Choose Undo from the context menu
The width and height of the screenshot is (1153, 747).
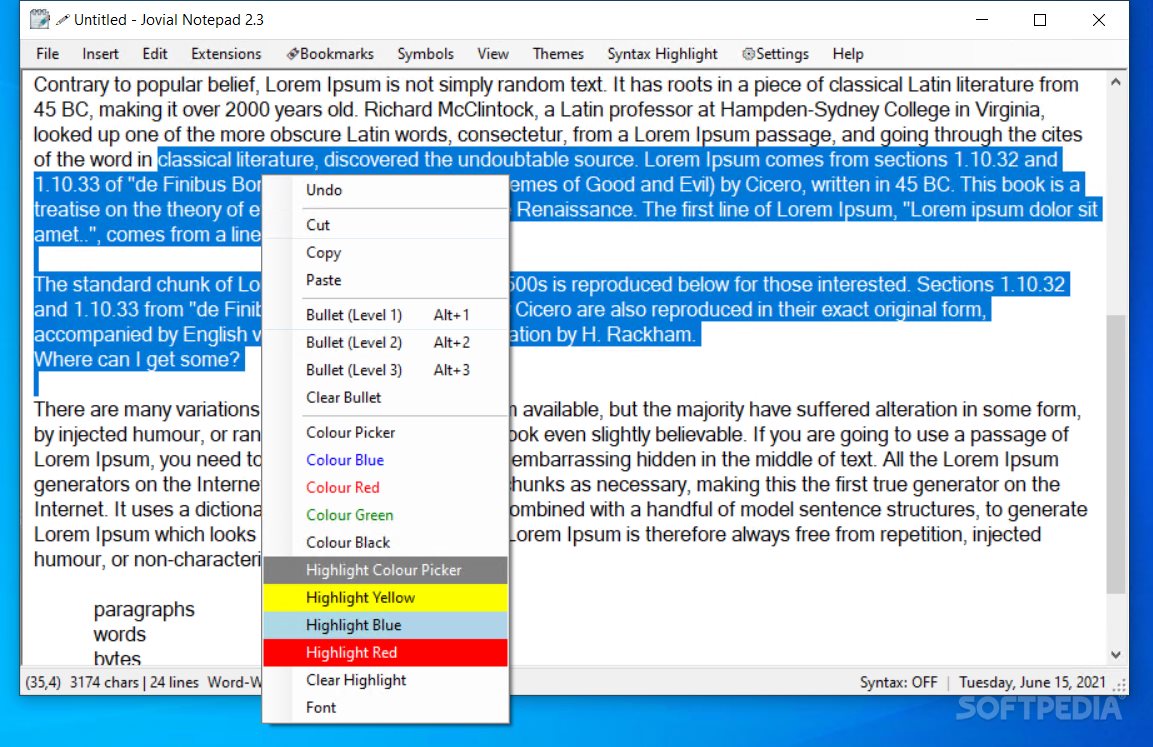point(385,190)
